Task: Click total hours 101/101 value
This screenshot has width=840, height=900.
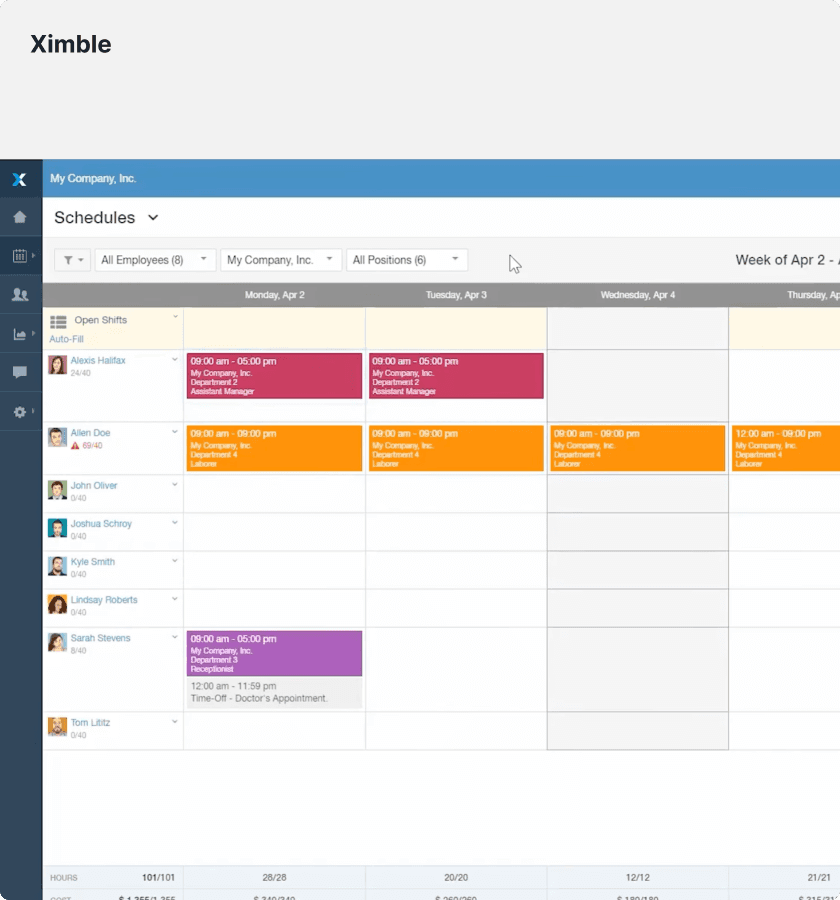Action: point(158,878)
